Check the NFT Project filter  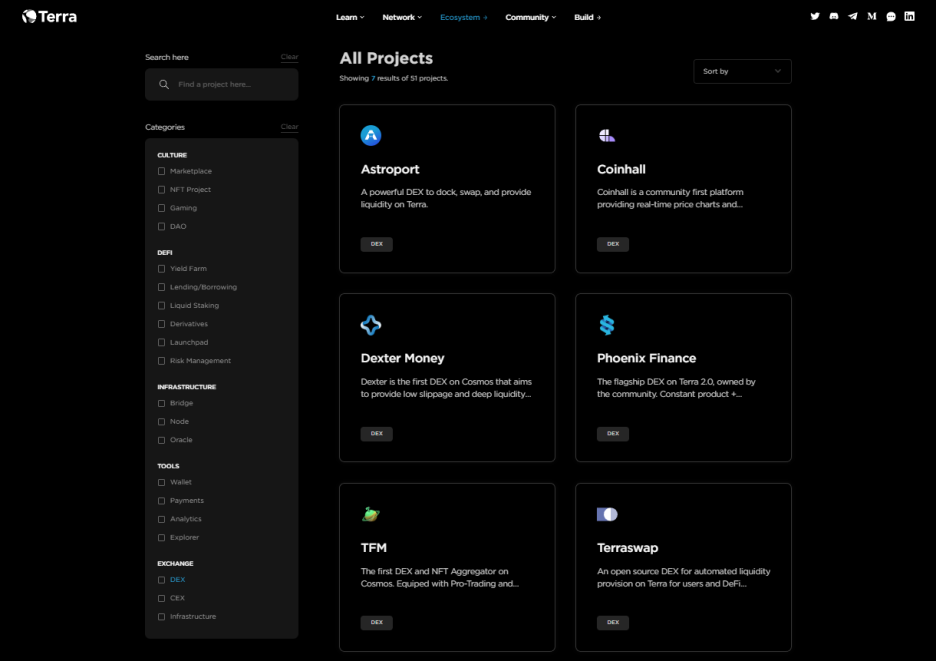tap(161, 190)
